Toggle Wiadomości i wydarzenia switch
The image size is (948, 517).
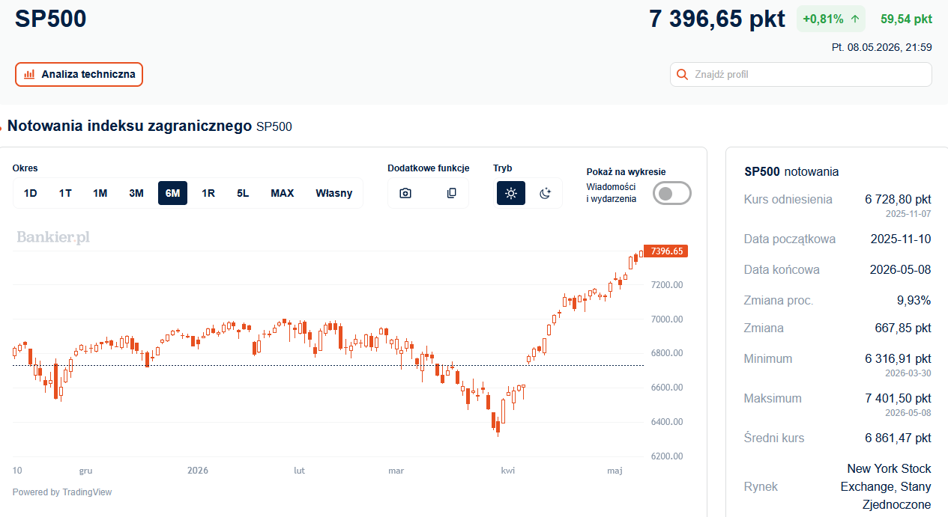click(x=672, y=193)
